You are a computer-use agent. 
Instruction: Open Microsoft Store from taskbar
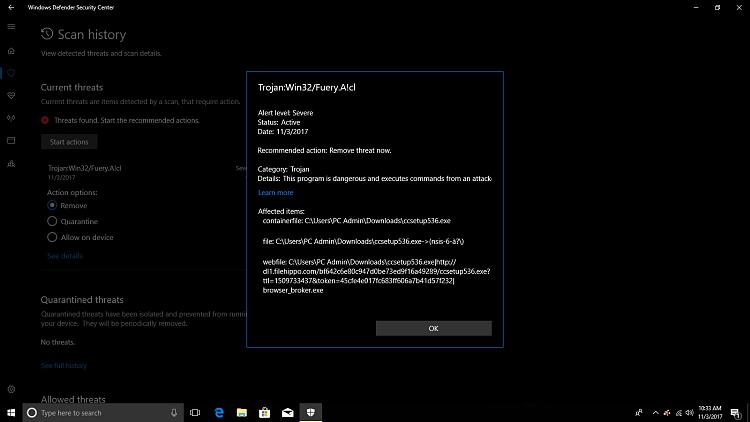pyautogui.click(x=265, y=412)
